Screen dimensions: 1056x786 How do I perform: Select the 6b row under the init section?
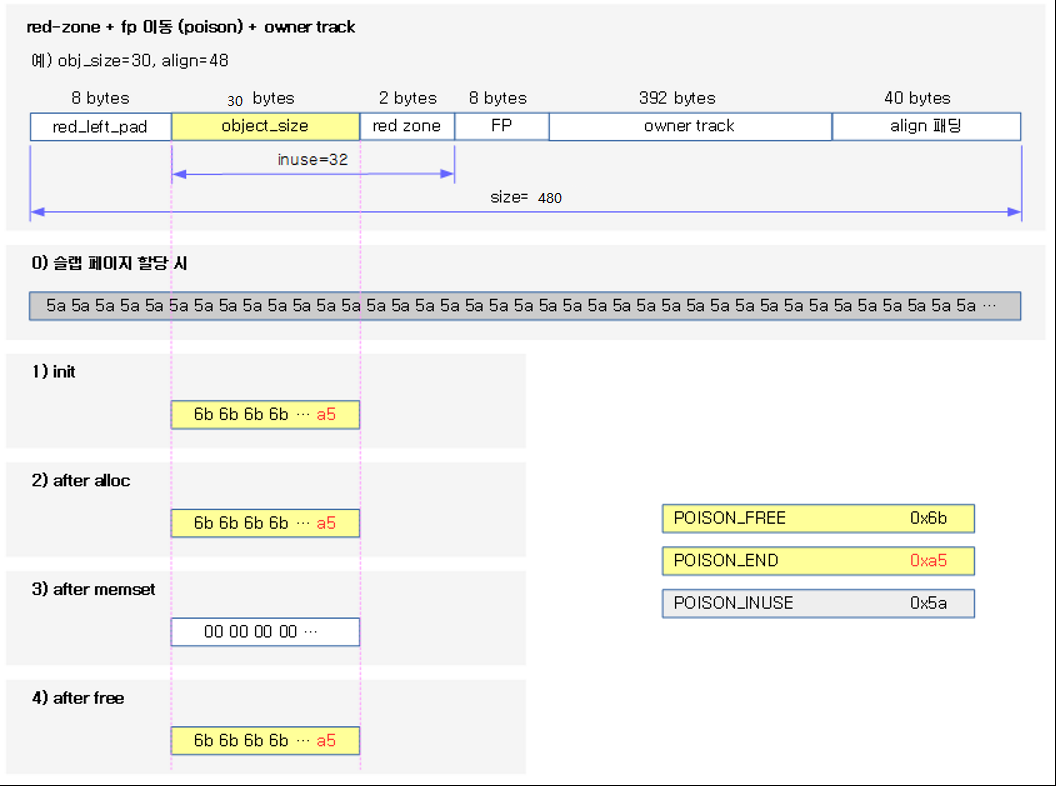265,414
